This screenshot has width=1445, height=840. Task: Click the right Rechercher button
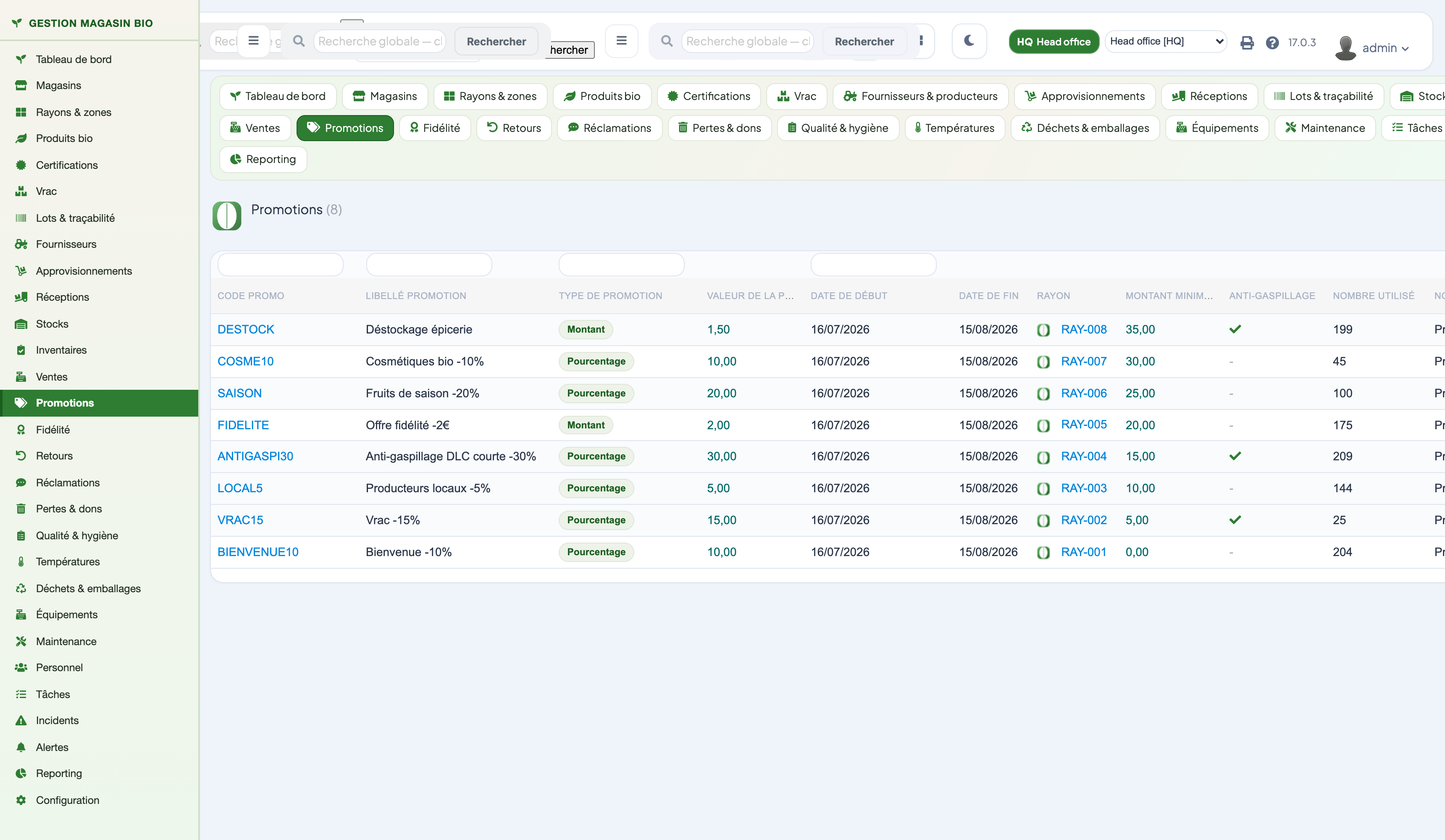[x=864, y=41]
